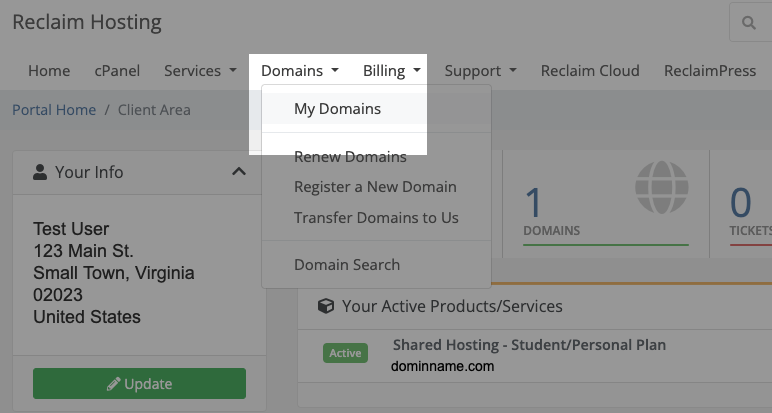
Task: Open the Support dropdown menu
Action: tap(481, 71)
